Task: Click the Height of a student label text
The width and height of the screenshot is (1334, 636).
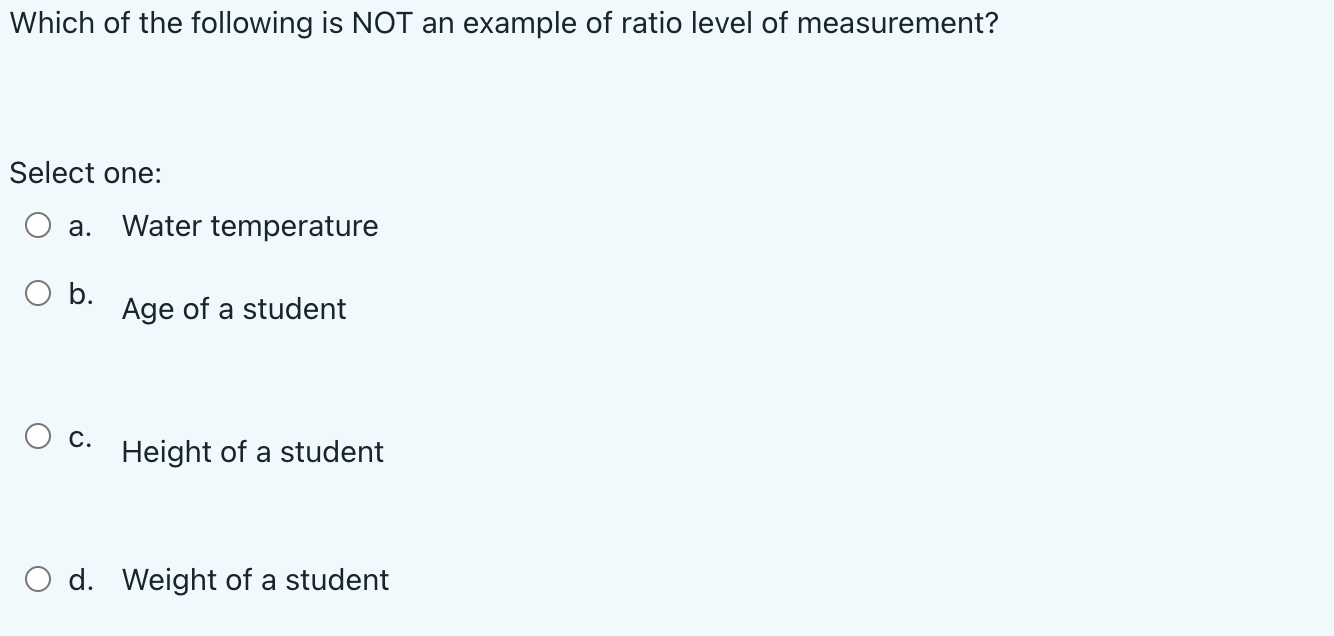Action: (251, 453)
